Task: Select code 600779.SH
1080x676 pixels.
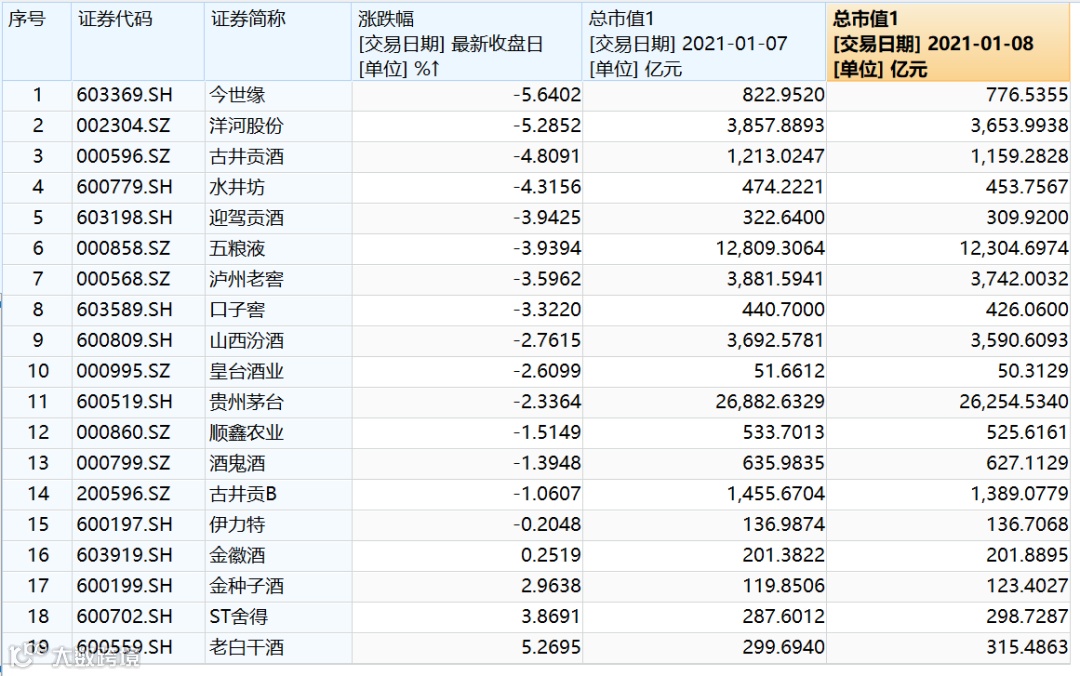Action: click(125, 187)
